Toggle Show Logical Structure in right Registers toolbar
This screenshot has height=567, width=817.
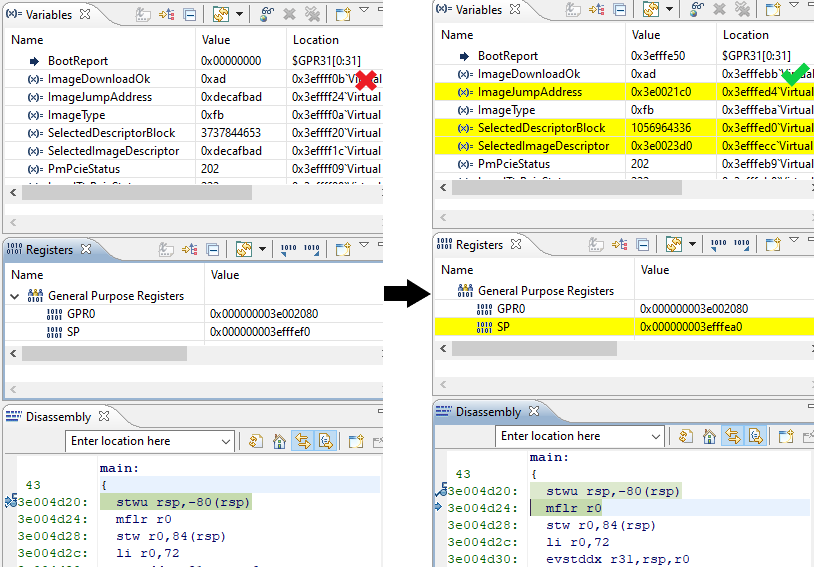[620, 244]
